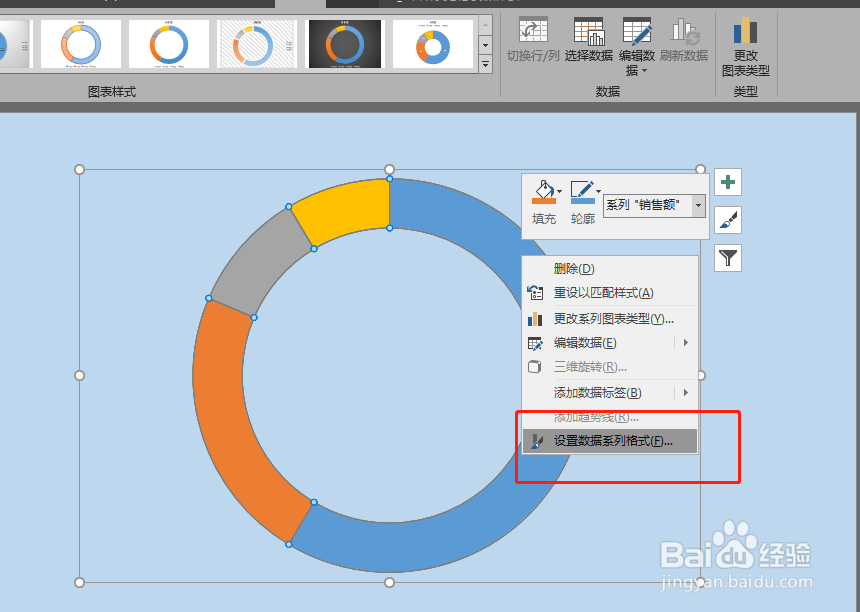The image size is (860, 612).
Task: Click the icon beside 重设以匹配样式(A)
Action: click(535, 292)
